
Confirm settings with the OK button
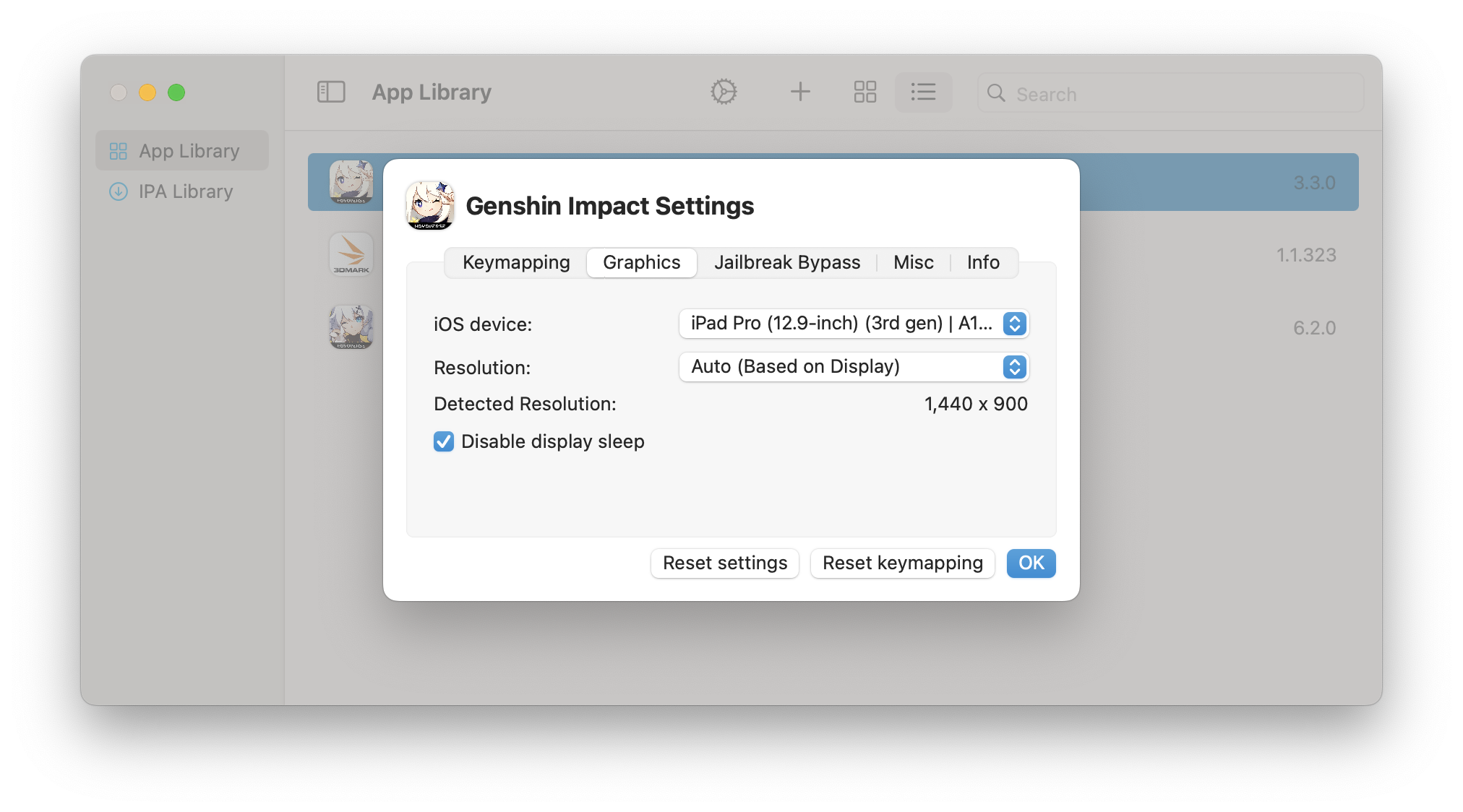[x=1031, y=563]
